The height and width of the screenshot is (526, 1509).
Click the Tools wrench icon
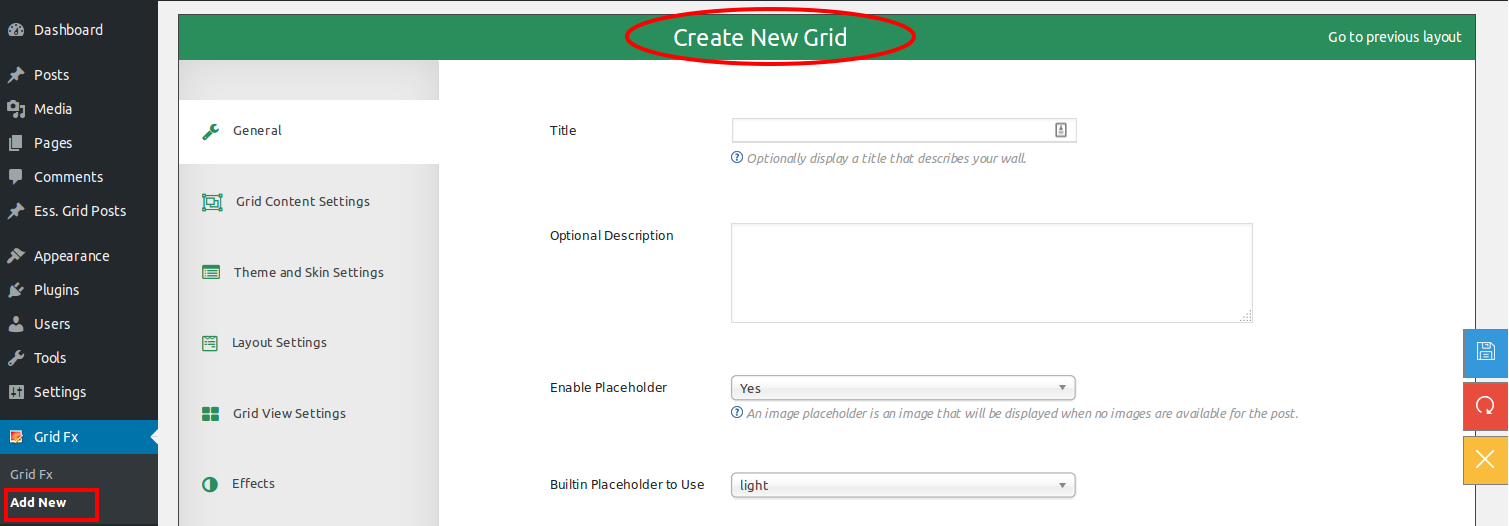click(x=16, y=358)
